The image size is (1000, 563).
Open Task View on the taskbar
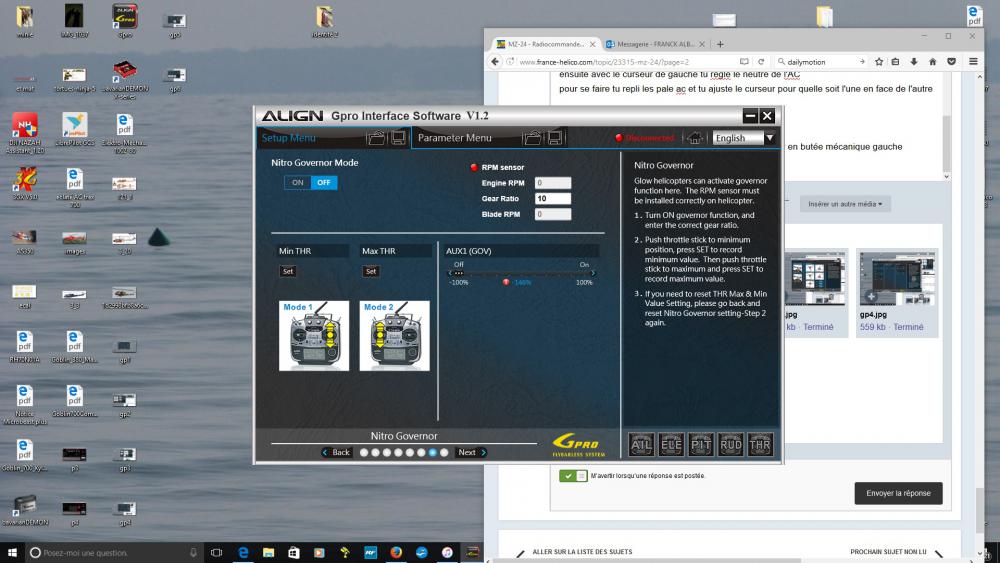pyautogui.click(x=217, y=552)
